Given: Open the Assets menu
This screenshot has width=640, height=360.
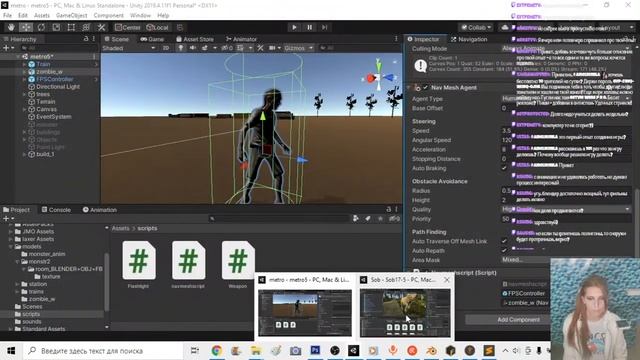Looking at the screenshot, I should [x=42, y=16].
